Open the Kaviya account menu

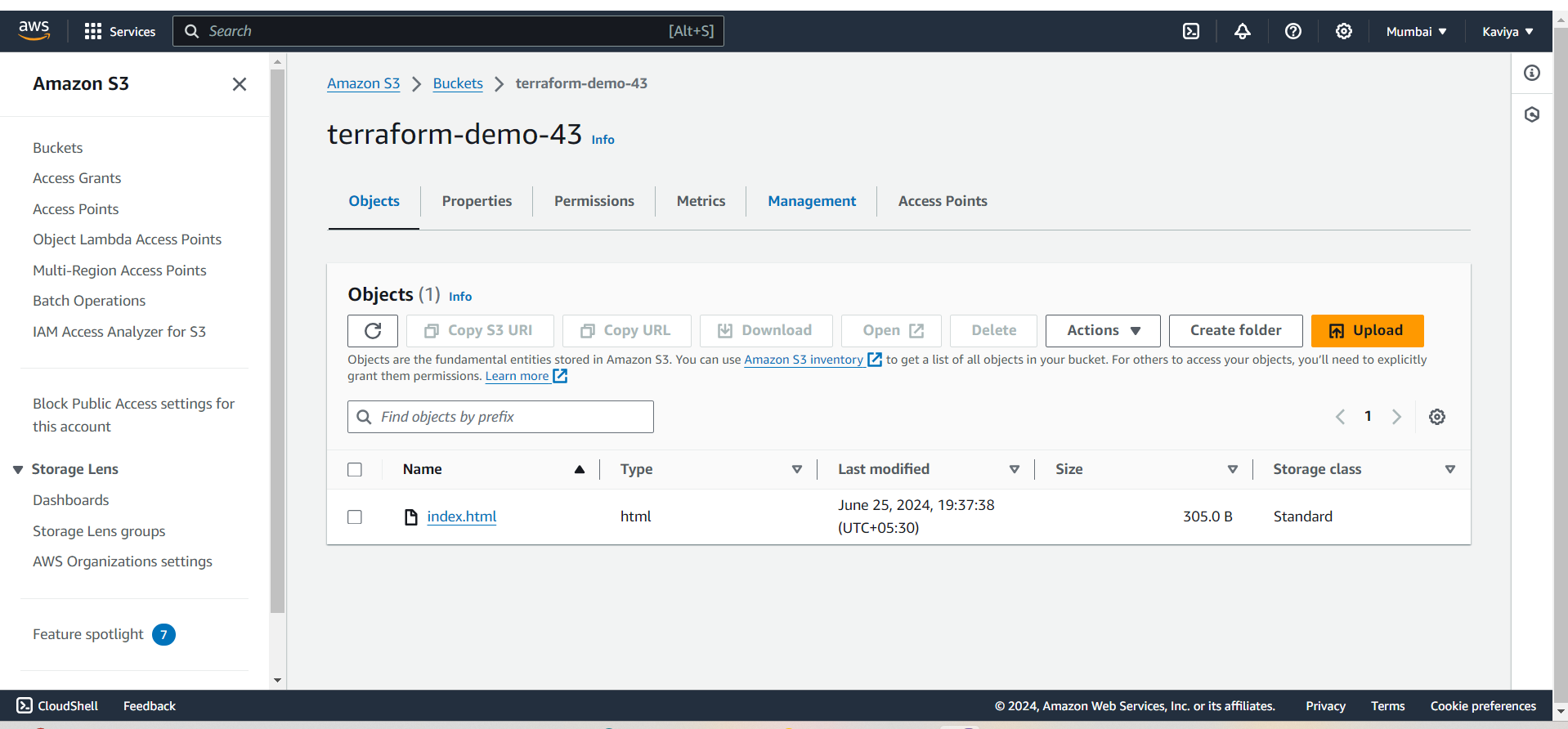pos(1507,32)
